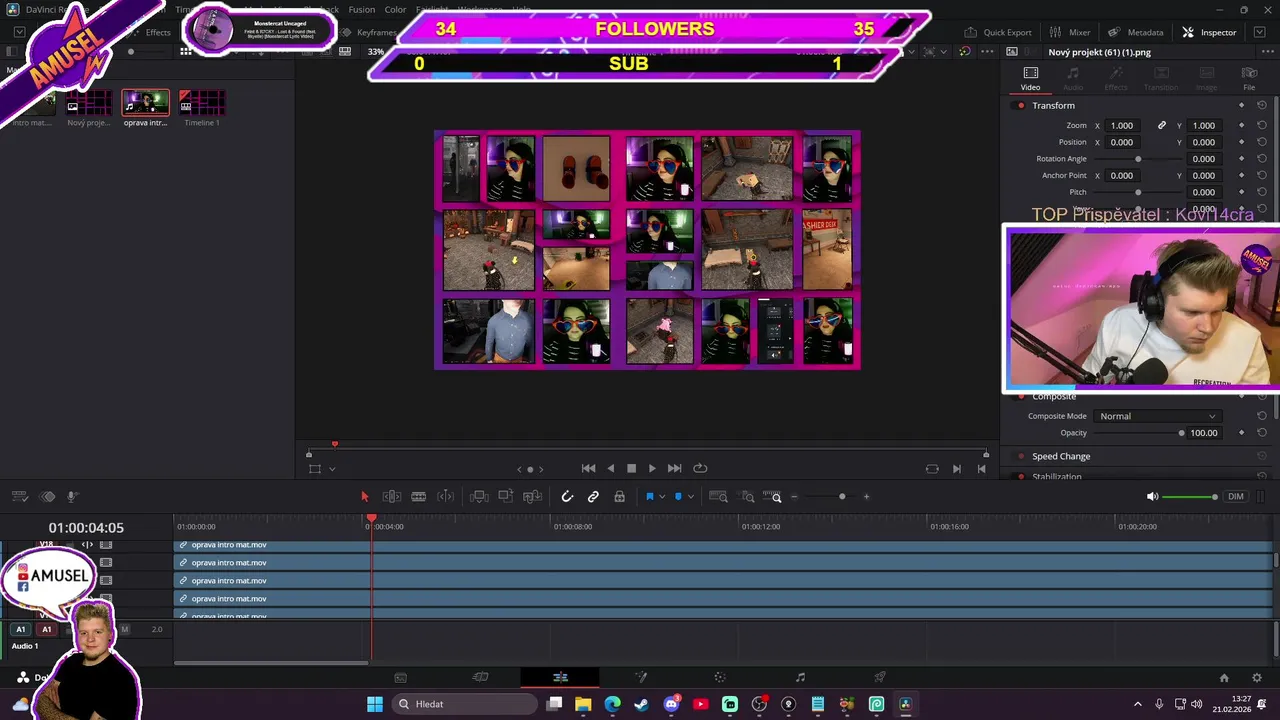Click the Fusion menu

click(362, 9)
